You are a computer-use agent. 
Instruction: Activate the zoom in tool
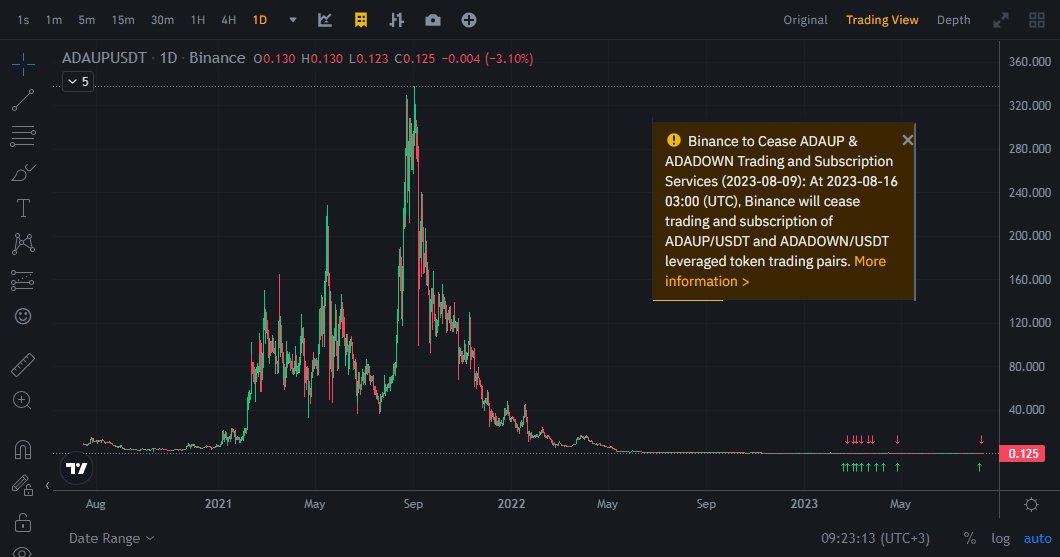coord(22,400)
